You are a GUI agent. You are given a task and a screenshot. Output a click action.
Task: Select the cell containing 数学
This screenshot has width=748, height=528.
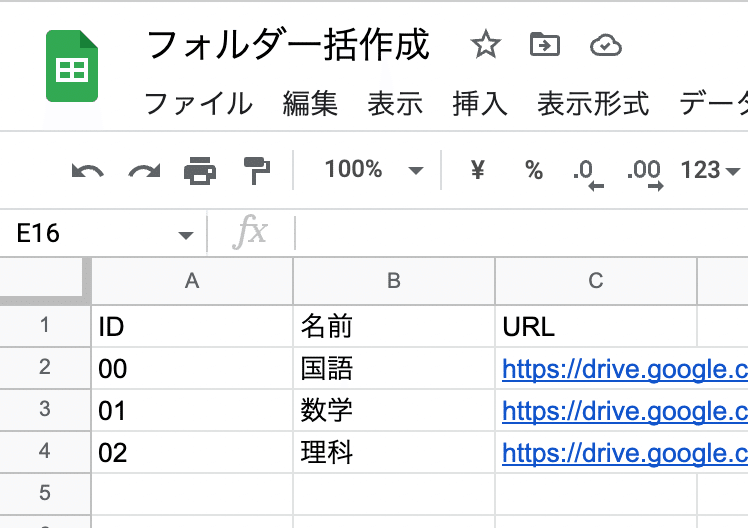[x=394, y=410]
